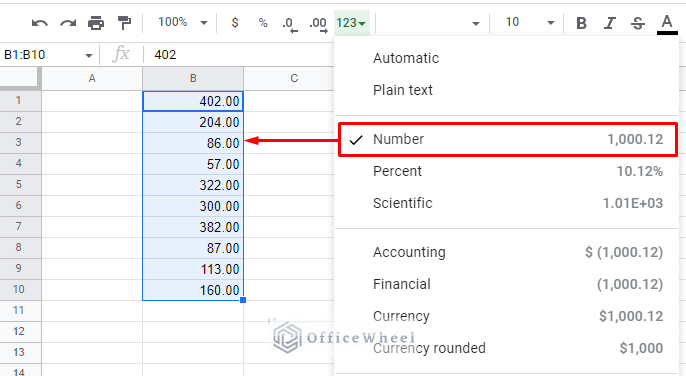This screenshot has height=376, width=686.
Task: Format as currency with dollar icon
Action: (235, 23)
